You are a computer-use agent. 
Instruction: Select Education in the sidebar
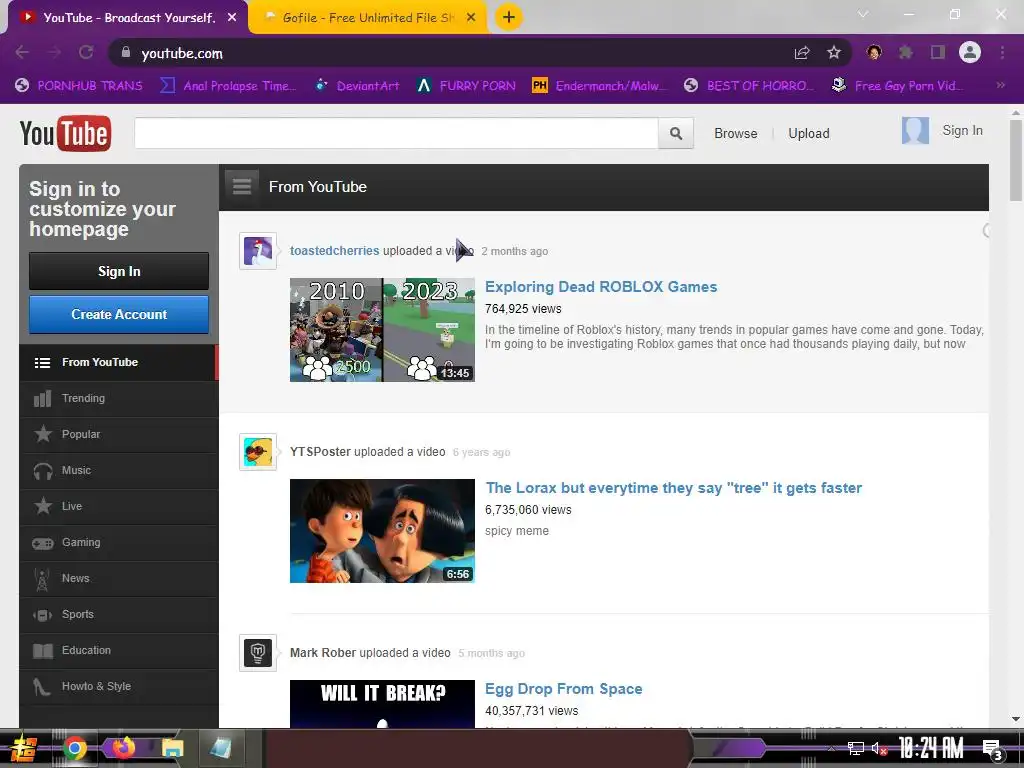[119, 650]
